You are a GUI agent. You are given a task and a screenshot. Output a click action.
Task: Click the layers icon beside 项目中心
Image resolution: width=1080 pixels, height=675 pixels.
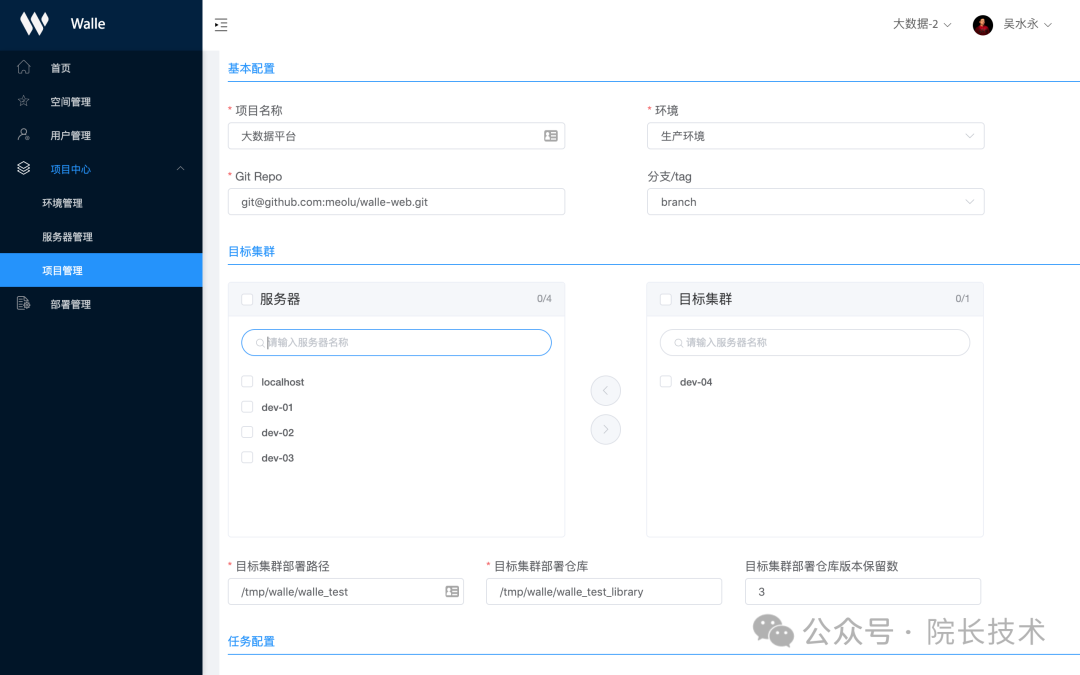(23, 168)
